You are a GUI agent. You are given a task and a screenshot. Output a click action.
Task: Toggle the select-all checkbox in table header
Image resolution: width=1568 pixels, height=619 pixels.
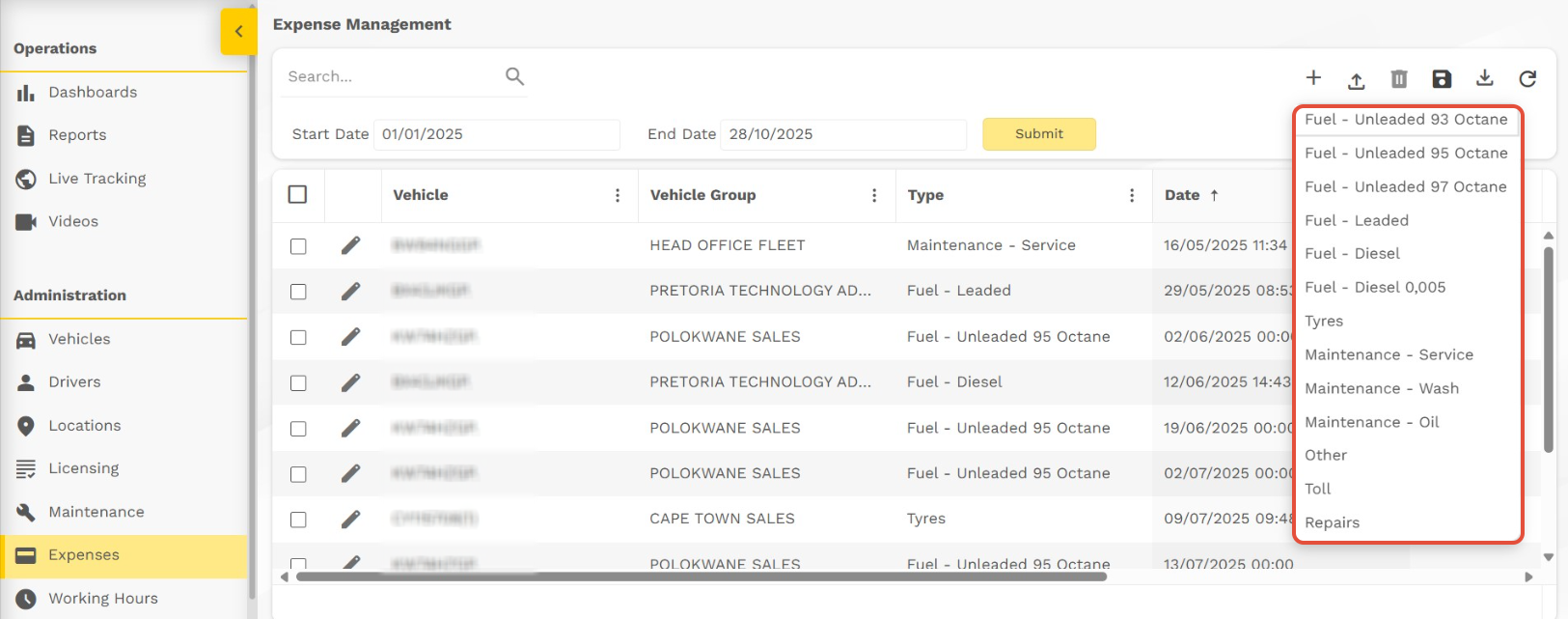[x=298, y=195]
